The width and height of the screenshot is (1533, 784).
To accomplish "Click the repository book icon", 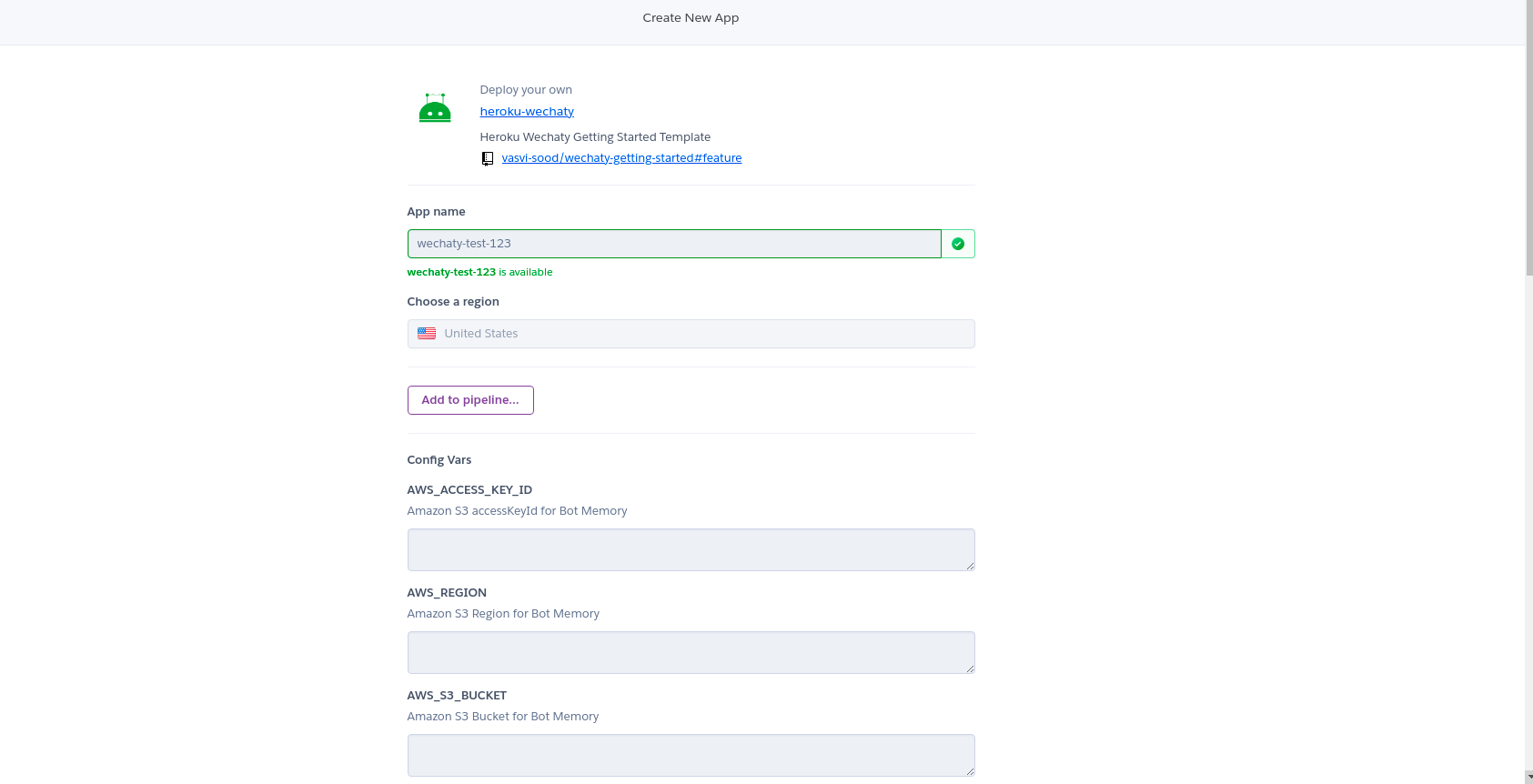I will (488, 158).
